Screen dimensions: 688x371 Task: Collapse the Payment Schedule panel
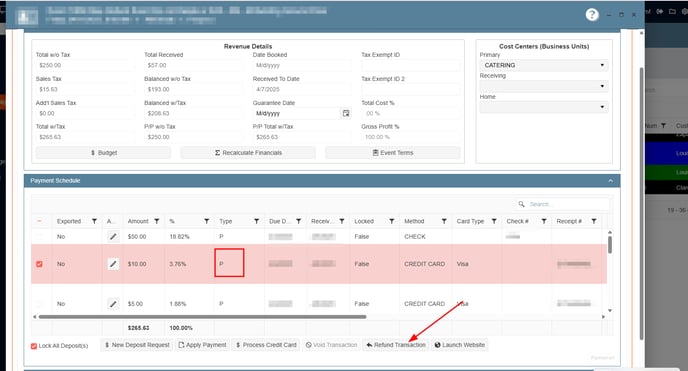tap(610, 181)
